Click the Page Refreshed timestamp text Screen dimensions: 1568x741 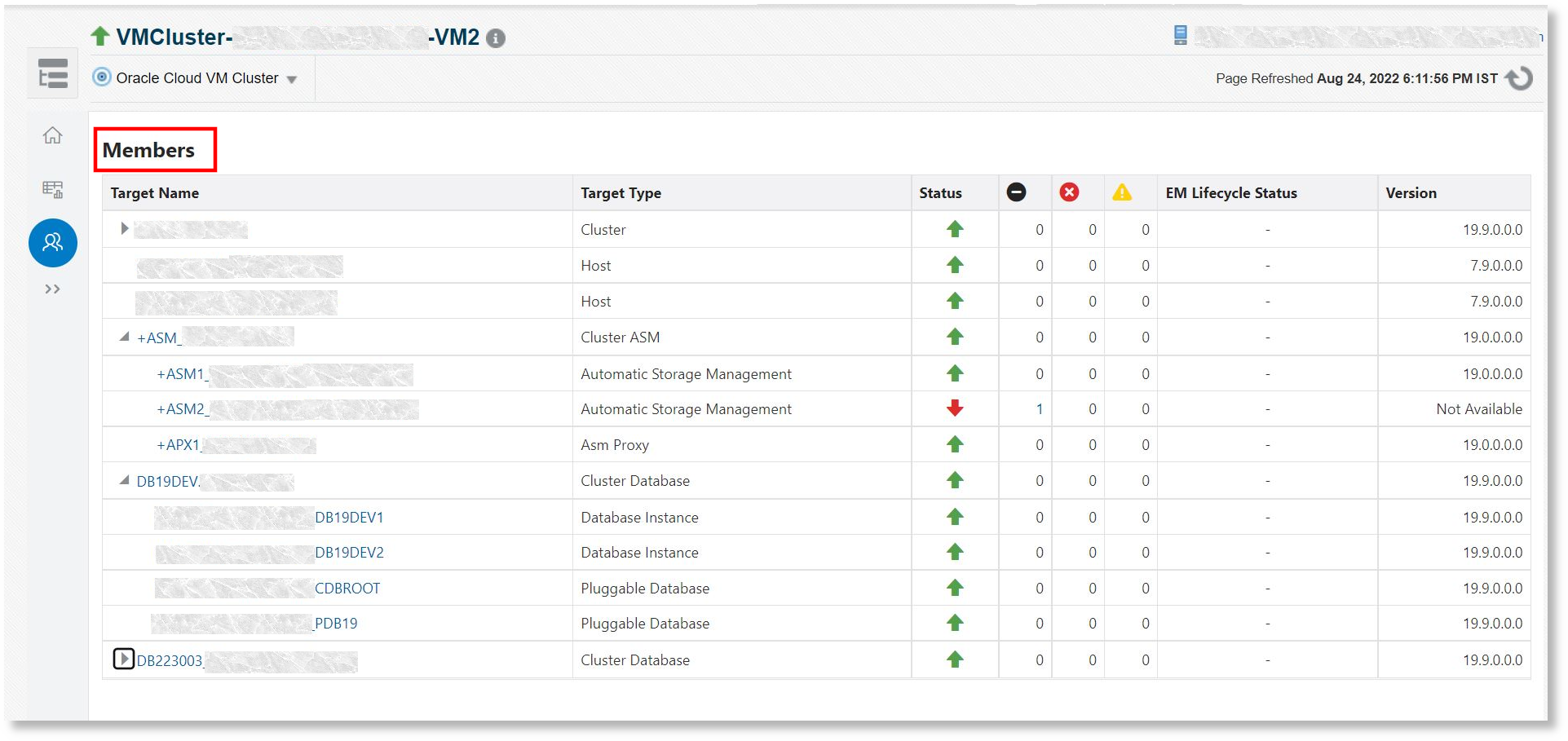point(1356,78)
